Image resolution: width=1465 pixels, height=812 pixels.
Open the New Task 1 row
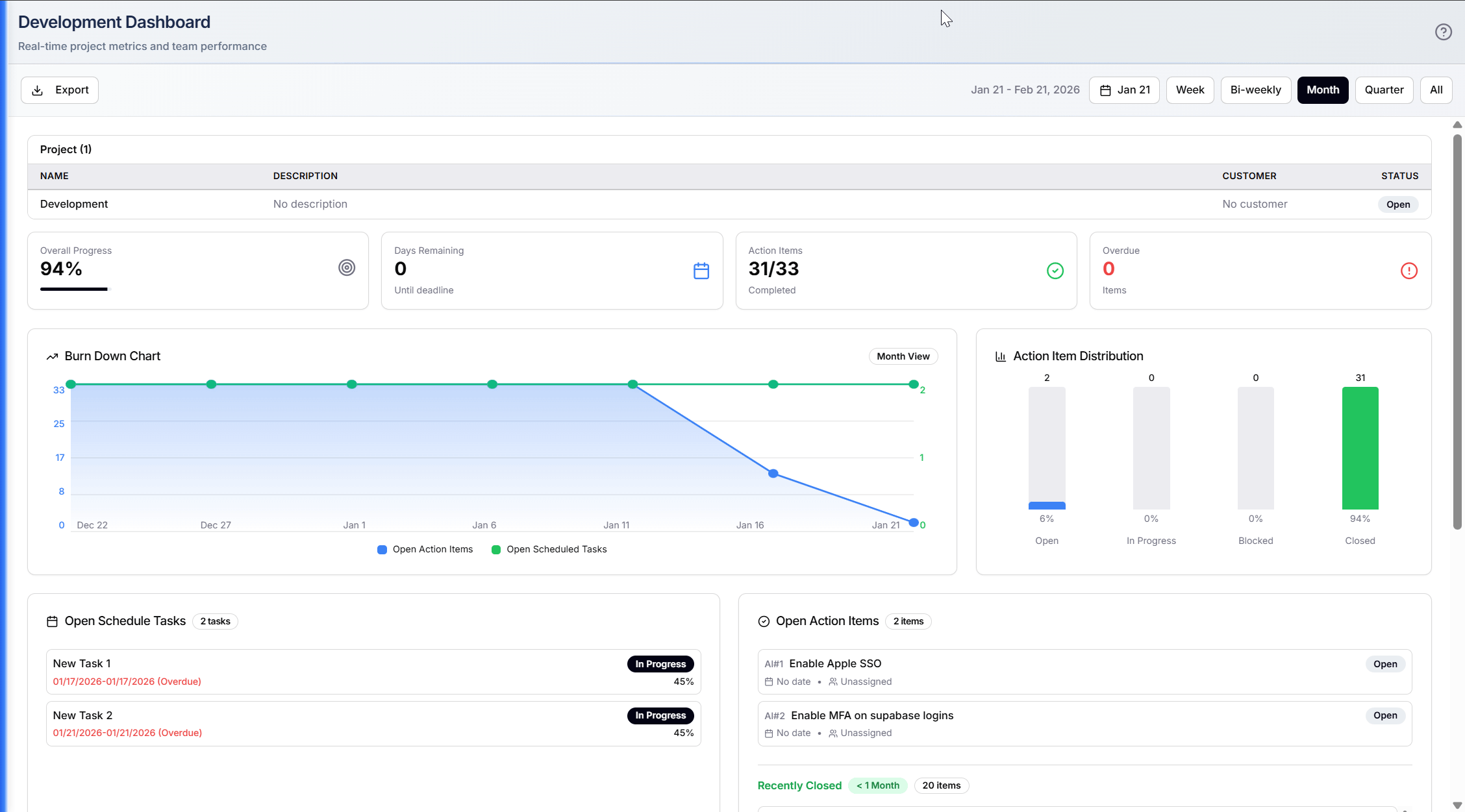[373, 672]
